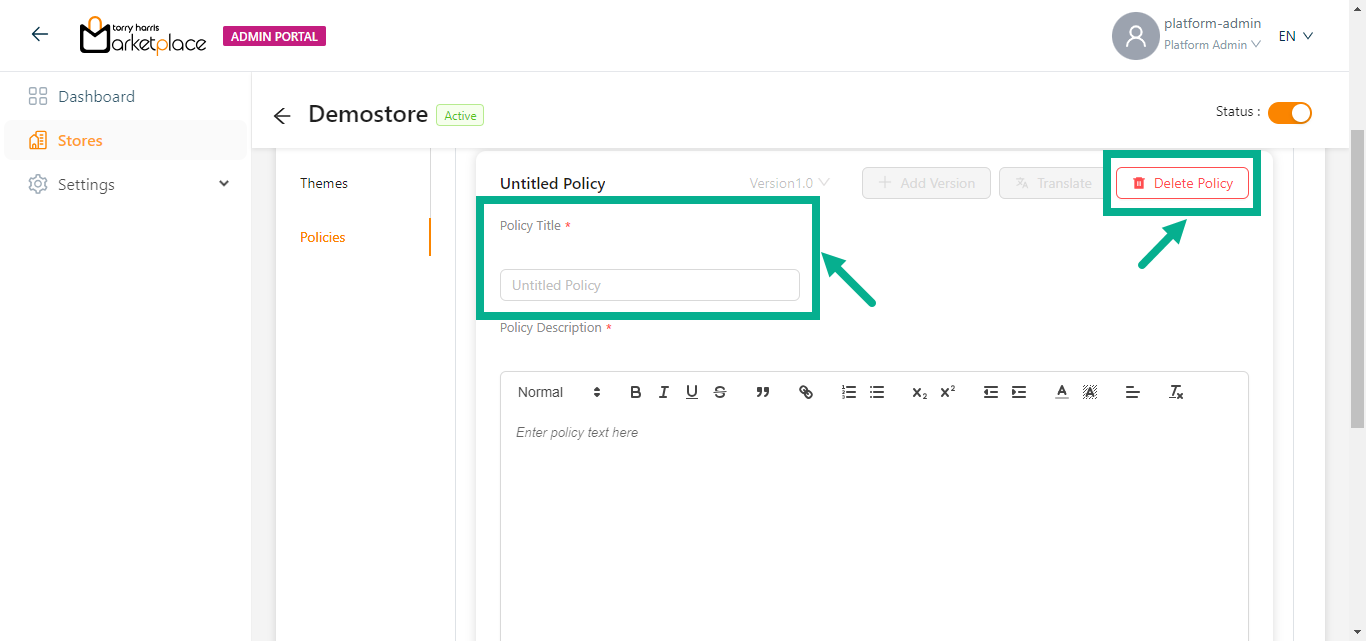Click the superscript icon
This screenshot has height=641, width=1366.
[948, 392]
